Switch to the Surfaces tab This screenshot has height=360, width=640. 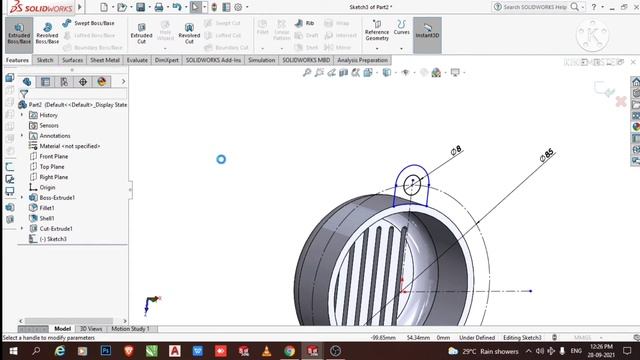click(x=72, y=60)
